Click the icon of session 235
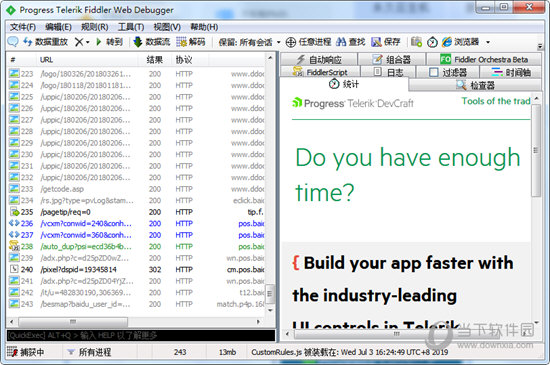This screenshot has width=550, height=365. [14, 212]
